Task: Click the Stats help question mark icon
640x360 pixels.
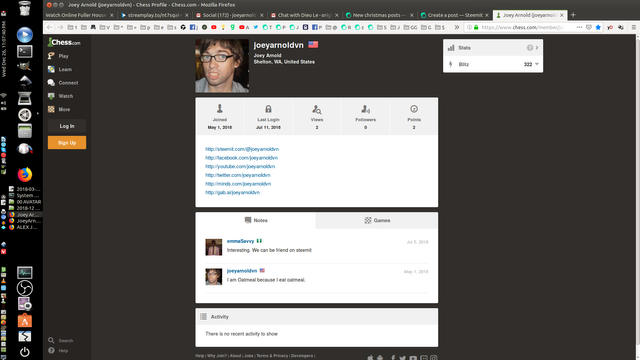Action: (x=529, y=48)
